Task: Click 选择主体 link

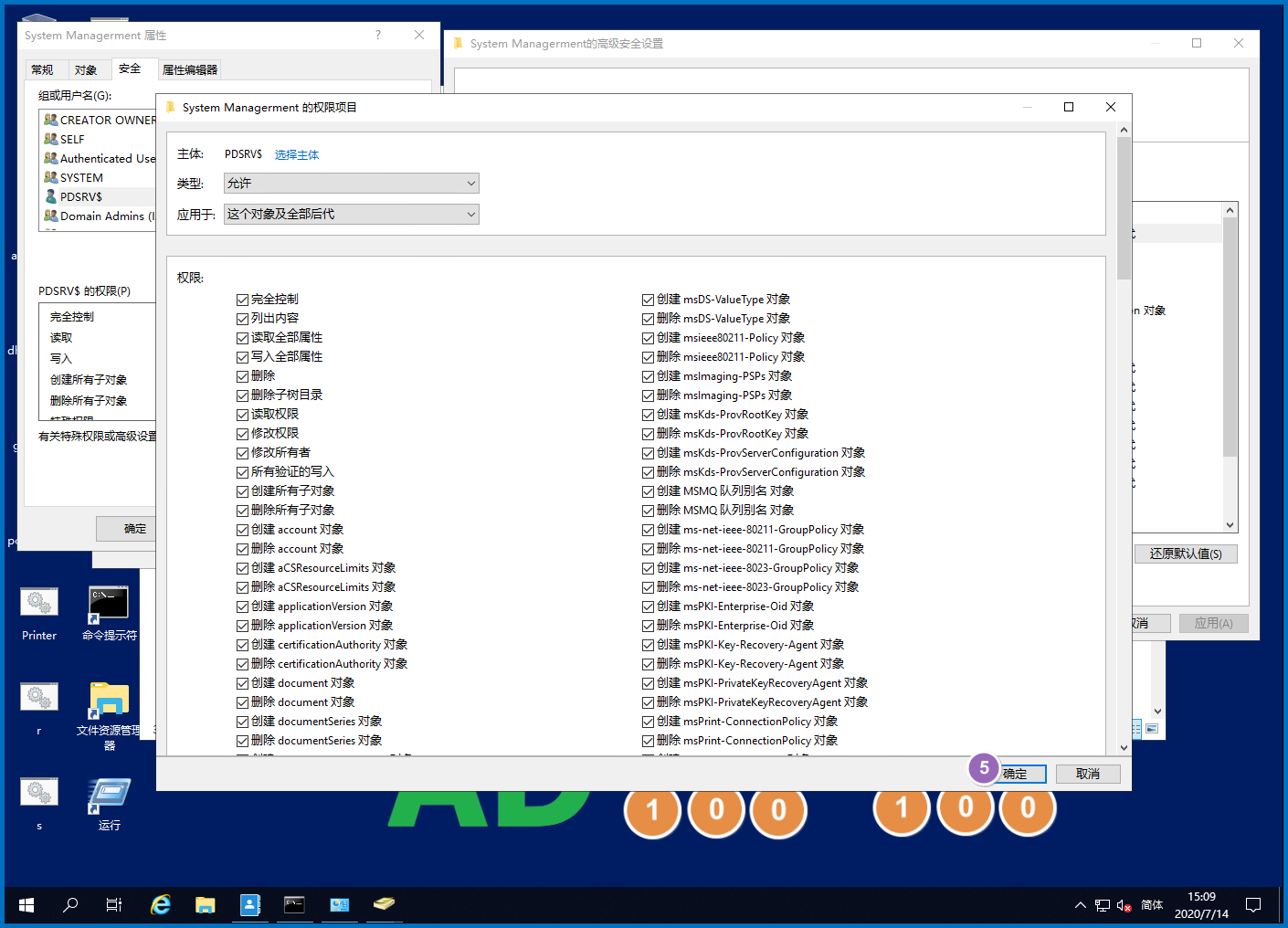Action: (297, 154)
